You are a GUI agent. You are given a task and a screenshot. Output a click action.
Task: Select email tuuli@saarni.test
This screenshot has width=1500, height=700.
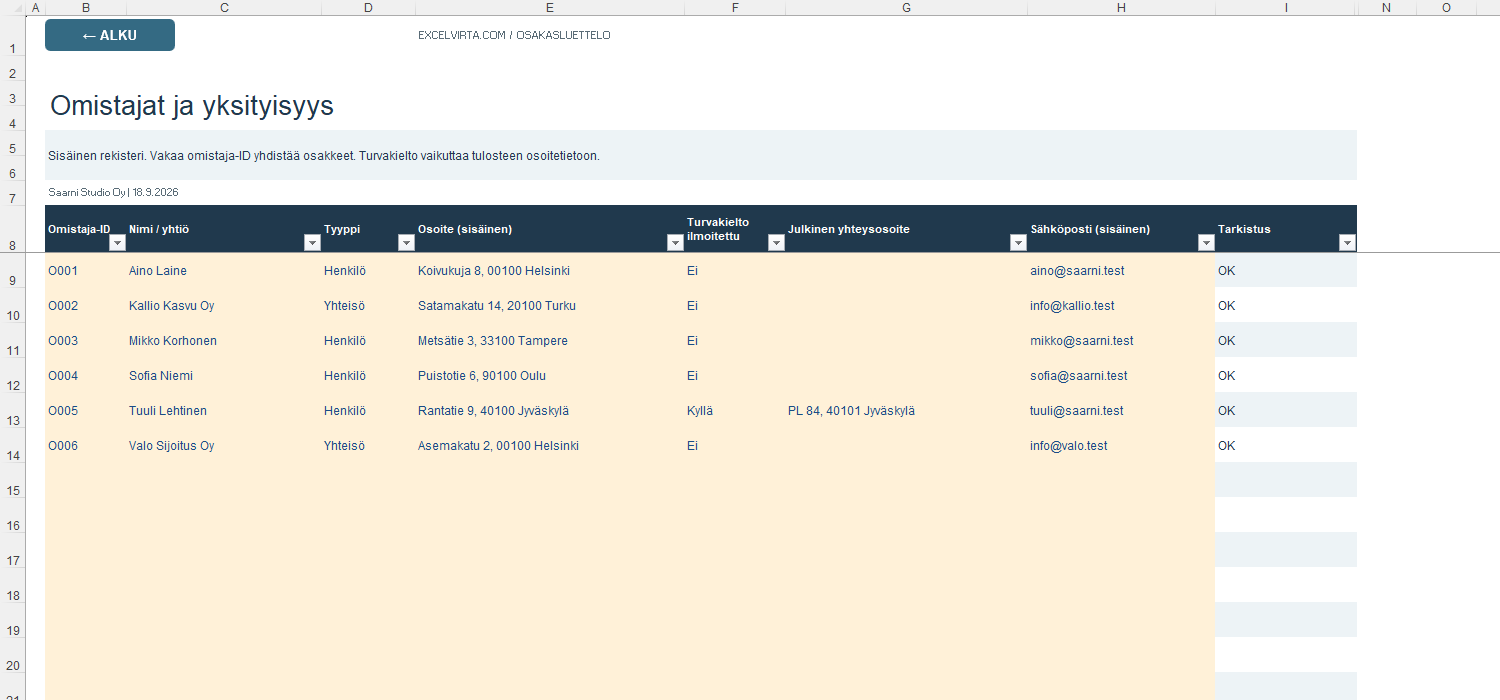point(1122,411)
